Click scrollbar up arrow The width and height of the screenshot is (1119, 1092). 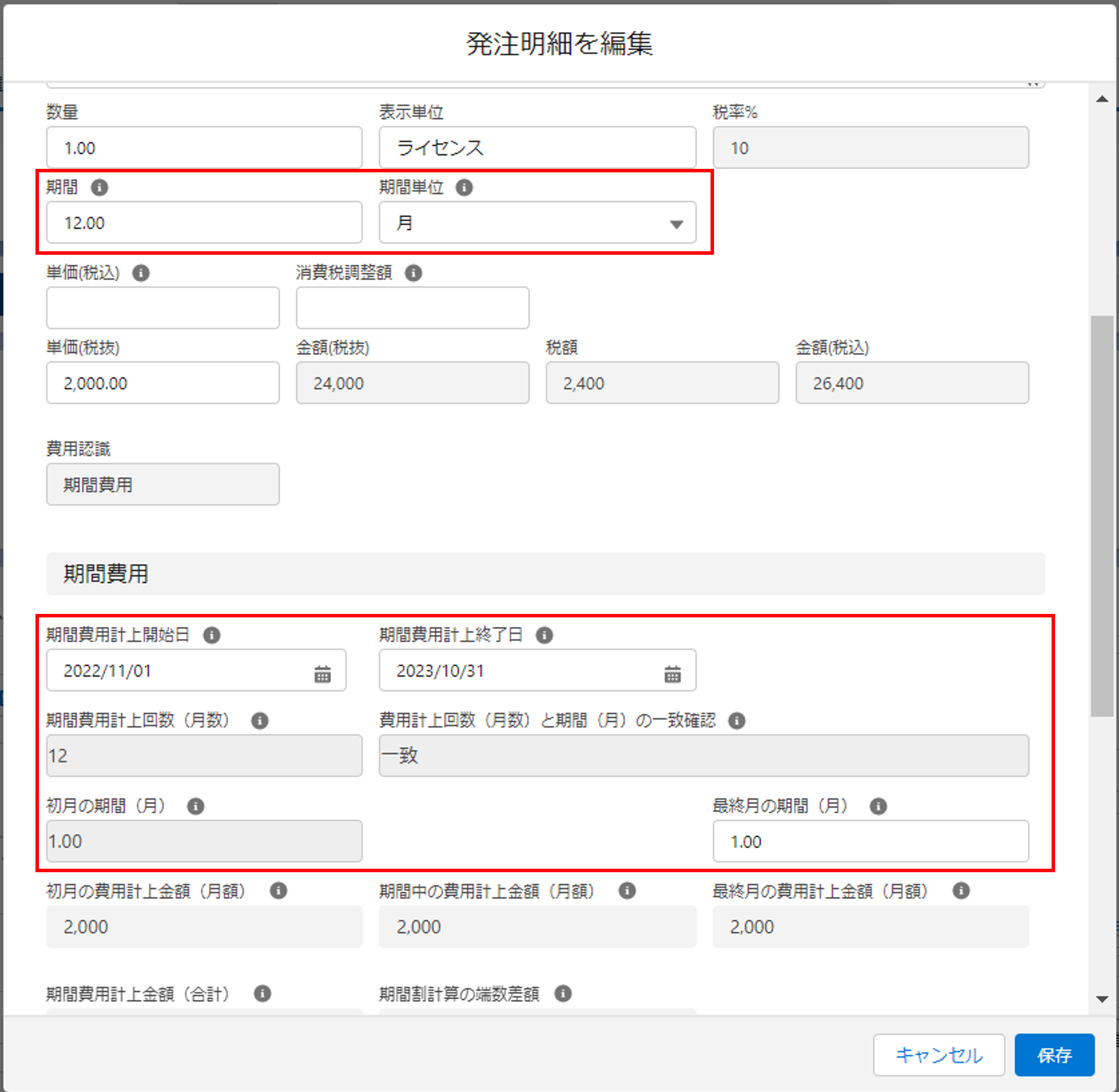(1101, 99)
